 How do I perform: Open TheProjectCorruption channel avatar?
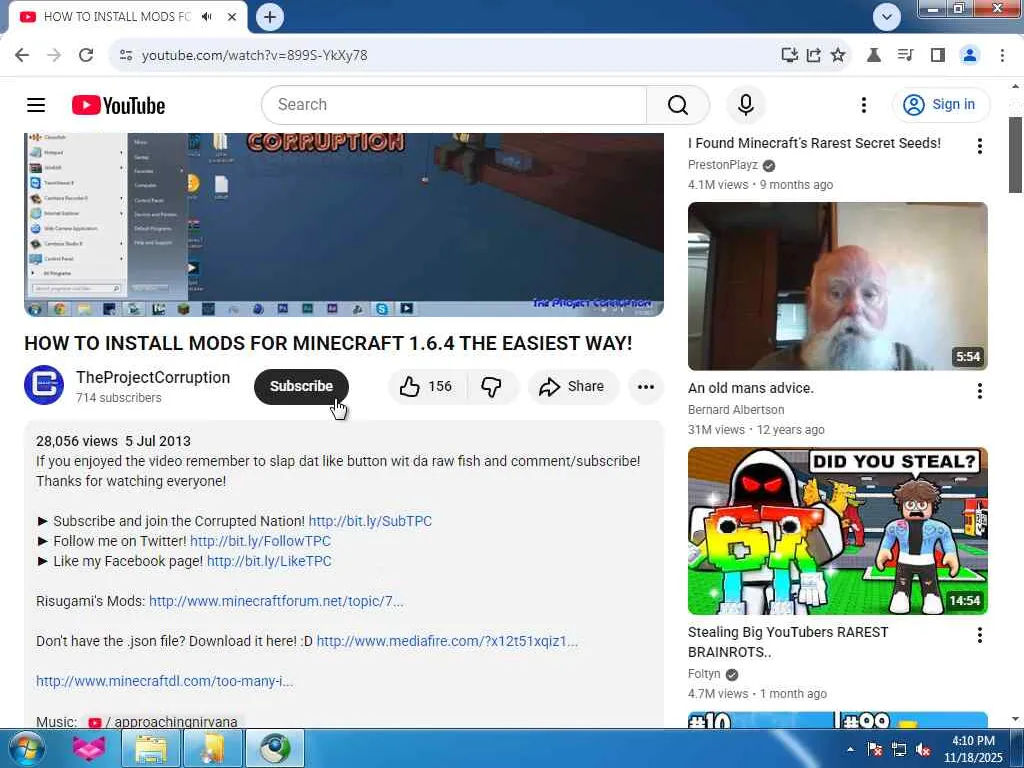(x=44, y=385)
